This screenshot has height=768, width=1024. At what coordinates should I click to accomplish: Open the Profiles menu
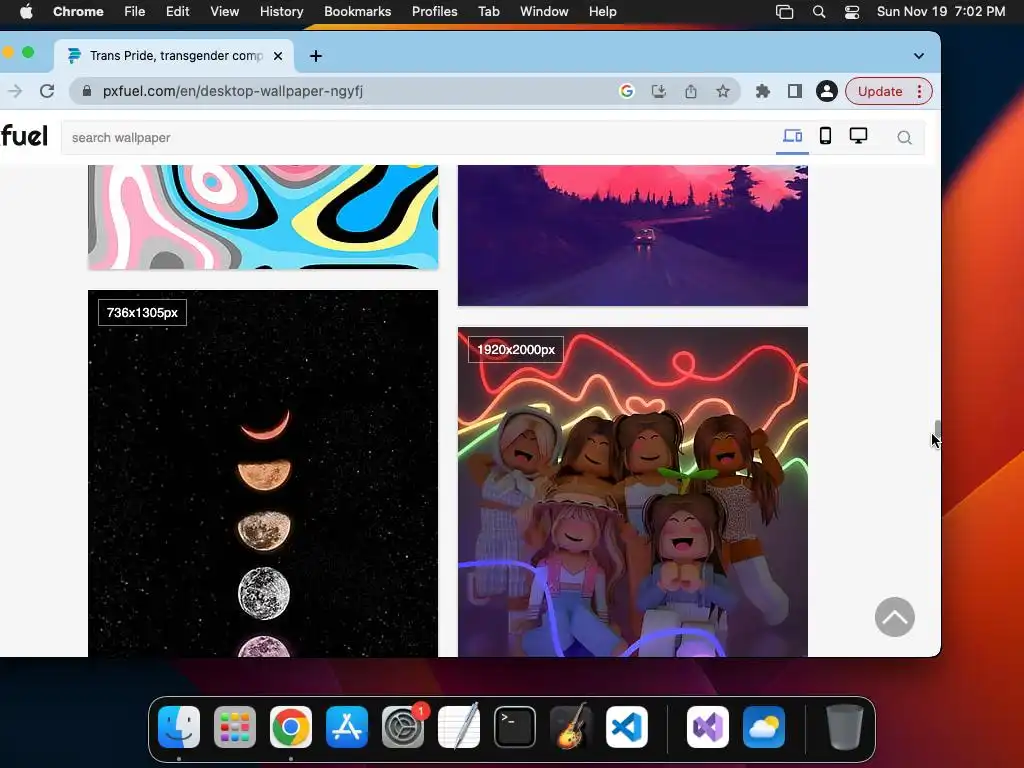pos(434,12)
